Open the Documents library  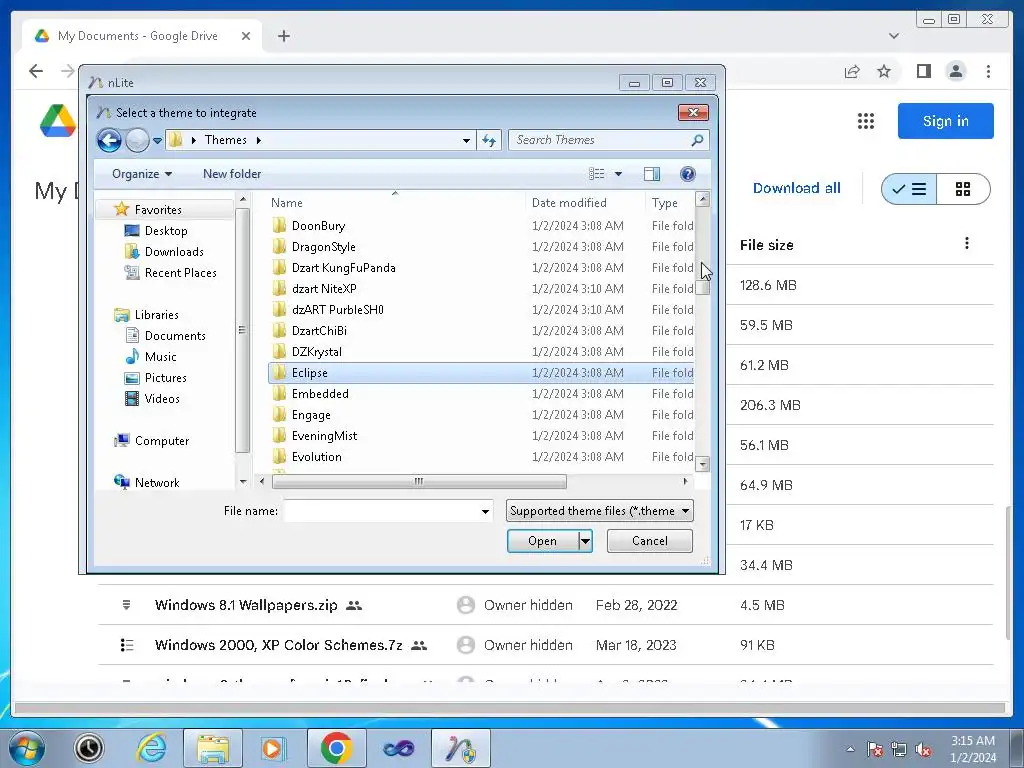(x=175, y=336)
